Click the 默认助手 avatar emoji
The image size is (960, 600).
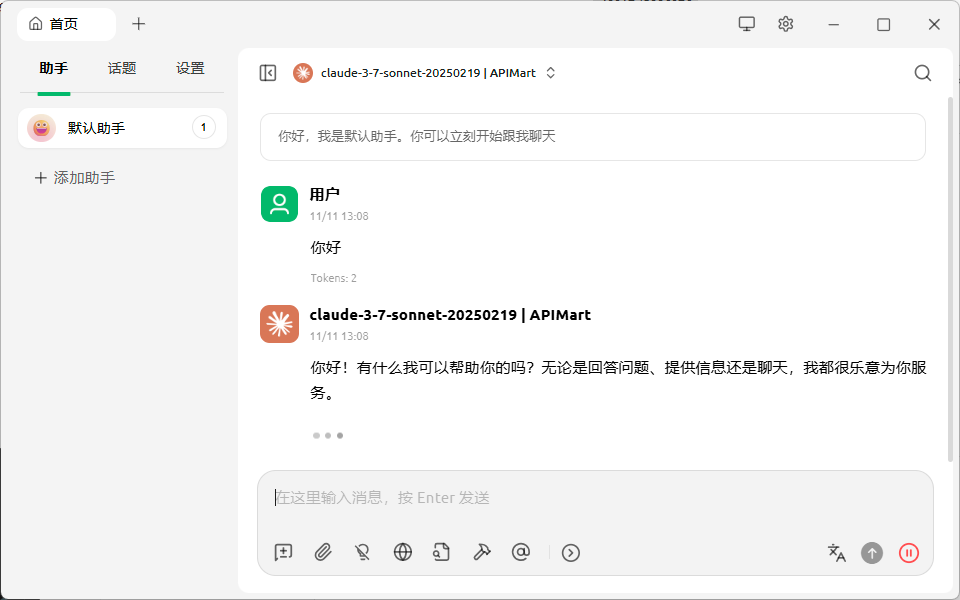click(42, 128)
